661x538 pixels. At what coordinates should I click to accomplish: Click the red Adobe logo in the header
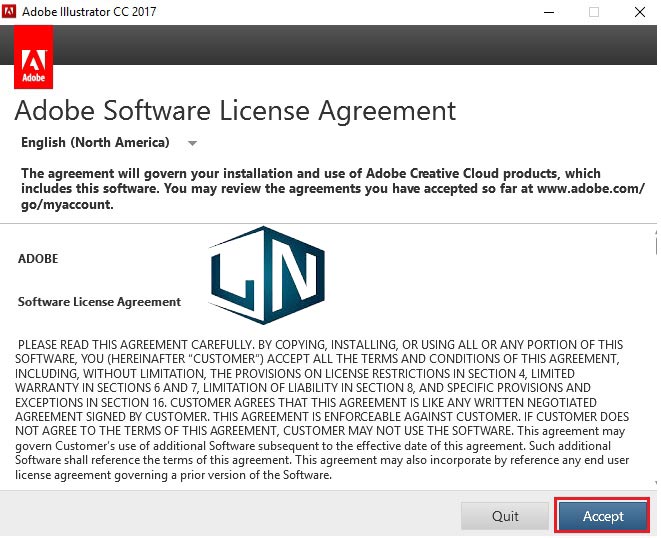click(x=34, y=59)
